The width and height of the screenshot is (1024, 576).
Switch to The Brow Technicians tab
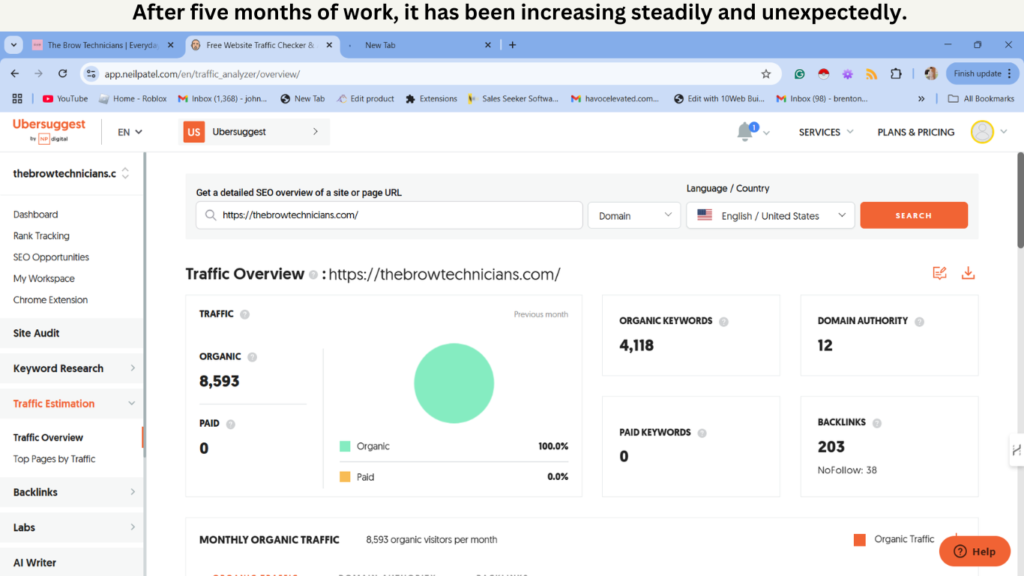point(103,45)
